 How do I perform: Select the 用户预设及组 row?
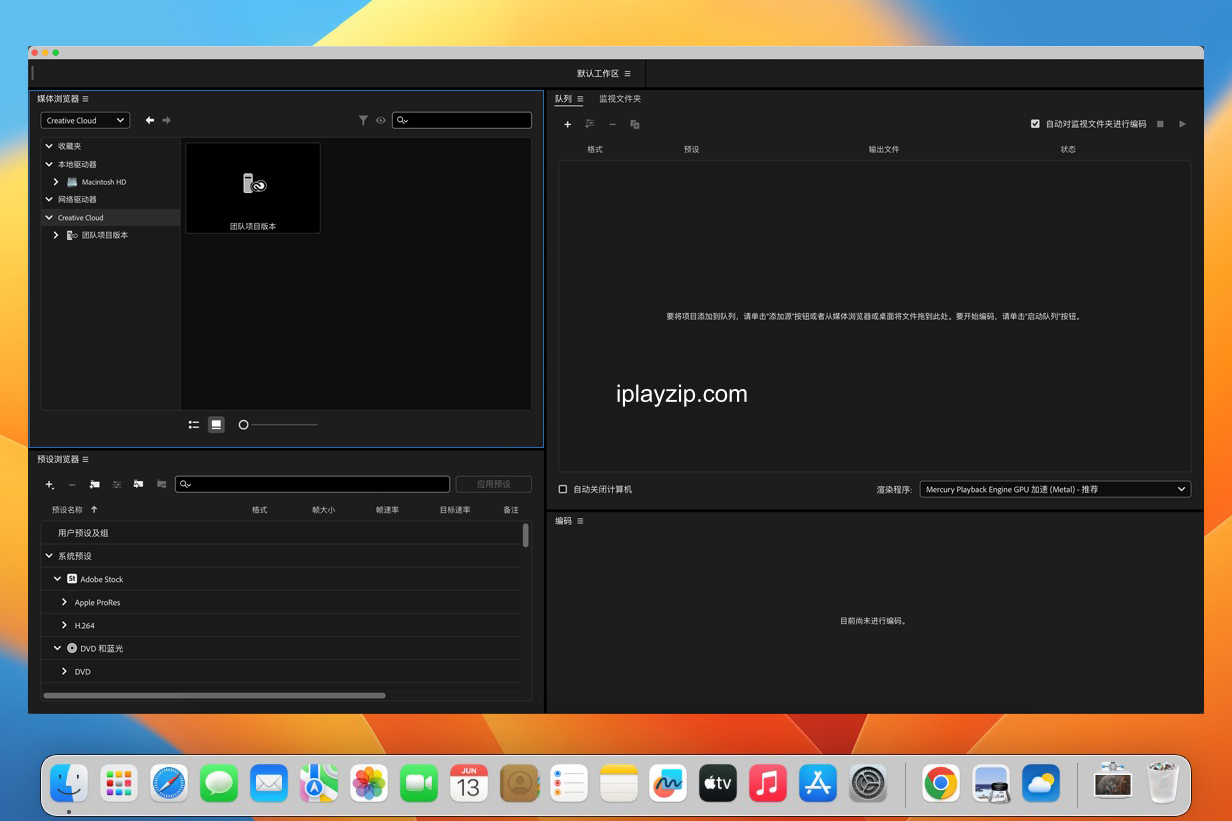pos(280,533)
